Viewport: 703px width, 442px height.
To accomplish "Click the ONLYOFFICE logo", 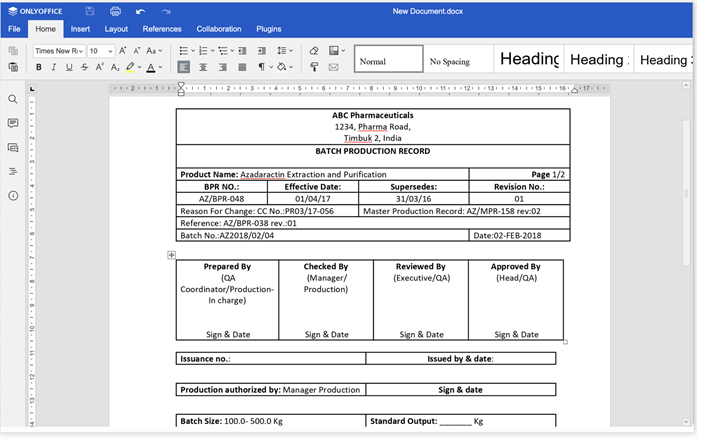I will [x=35, y=11].
